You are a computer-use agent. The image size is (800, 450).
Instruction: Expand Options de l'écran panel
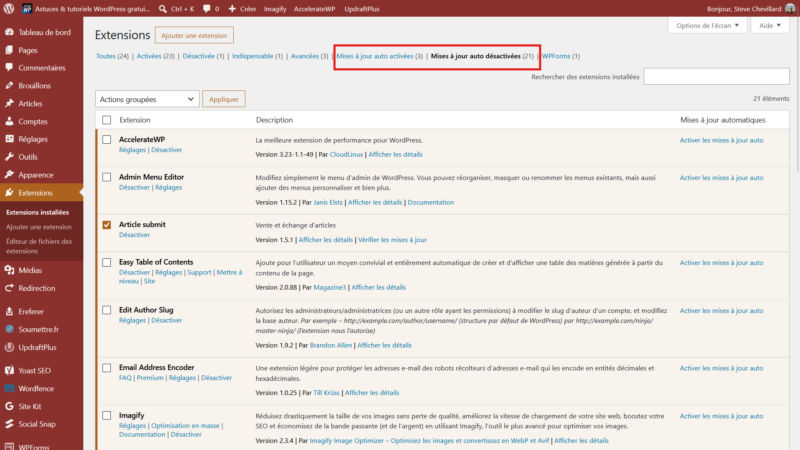(707, 26)
